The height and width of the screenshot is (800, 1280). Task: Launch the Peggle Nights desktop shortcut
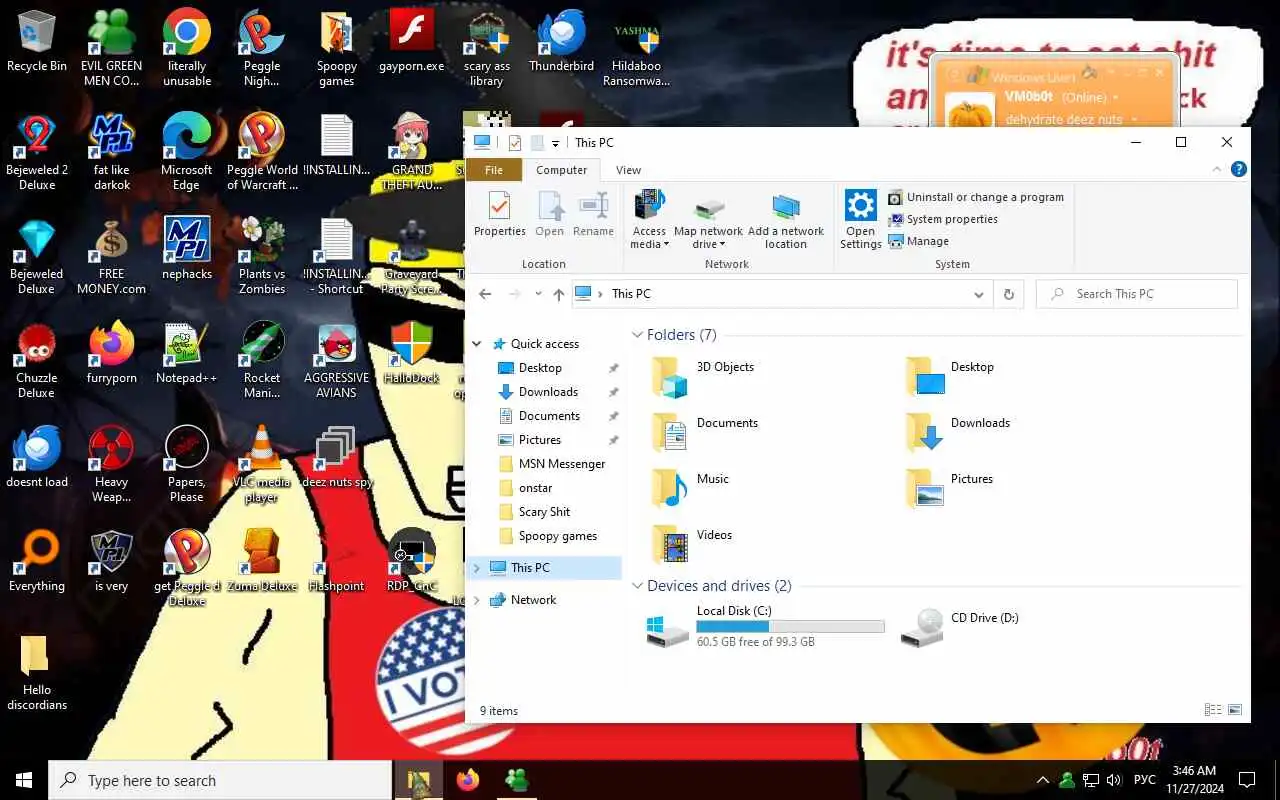[262, 48]
